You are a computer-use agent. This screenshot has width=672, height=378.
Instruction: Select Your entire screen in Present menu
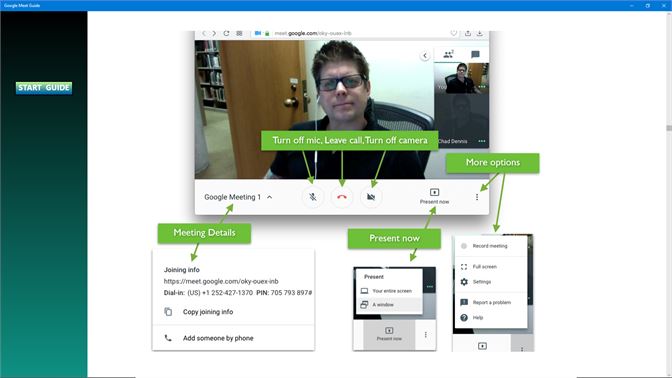pos(389,291)
